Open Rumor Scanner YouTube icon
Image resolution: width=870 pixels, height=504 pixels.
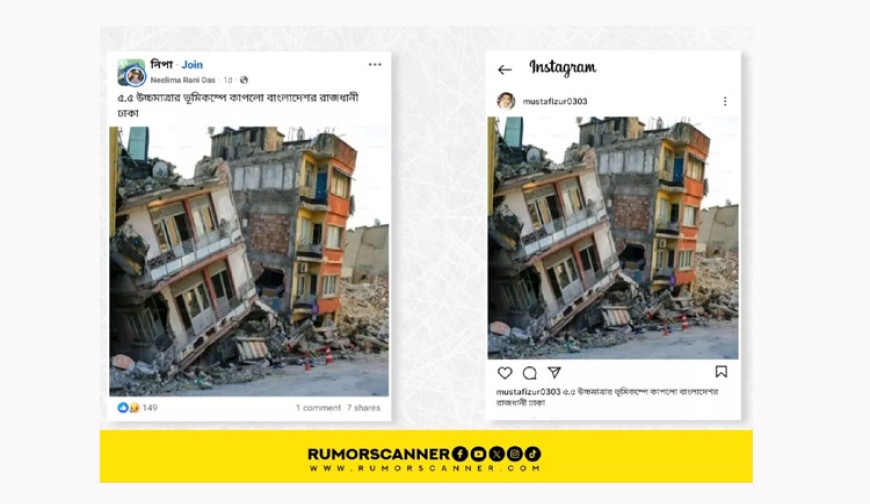coord(478,454)
